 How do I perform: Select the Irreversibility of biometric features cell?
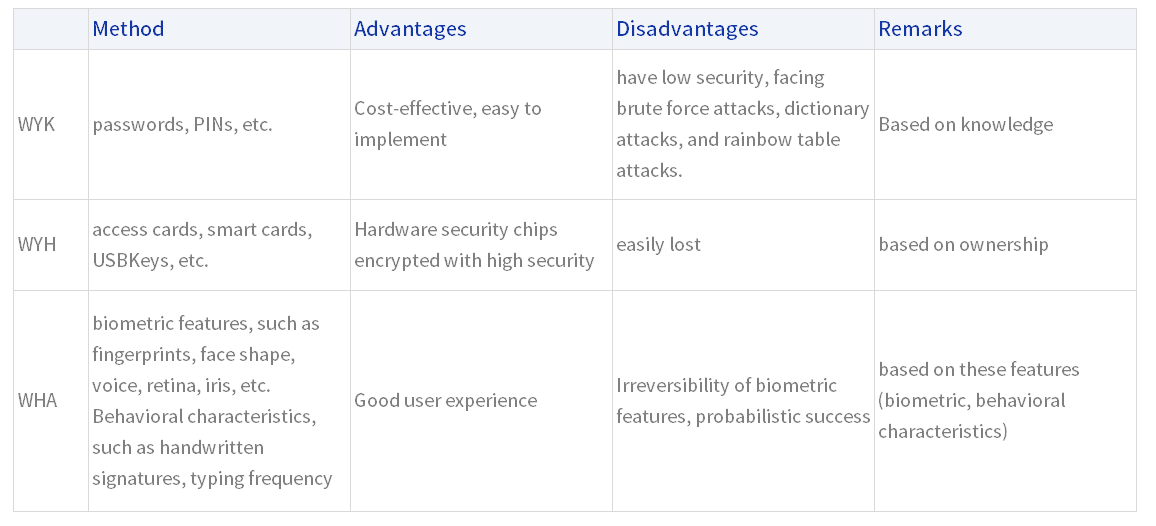[743, 401]
